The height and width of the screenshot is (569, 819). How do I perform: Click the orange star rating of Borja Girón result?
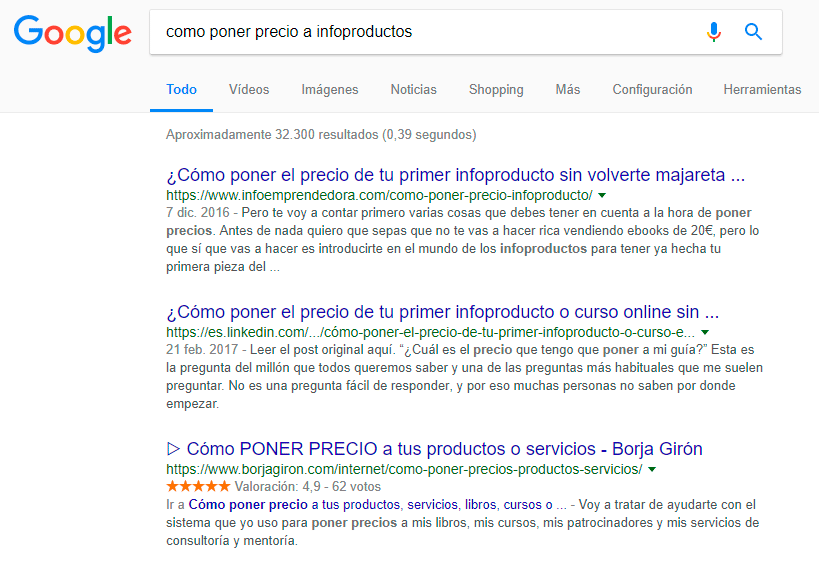(198, 486)
